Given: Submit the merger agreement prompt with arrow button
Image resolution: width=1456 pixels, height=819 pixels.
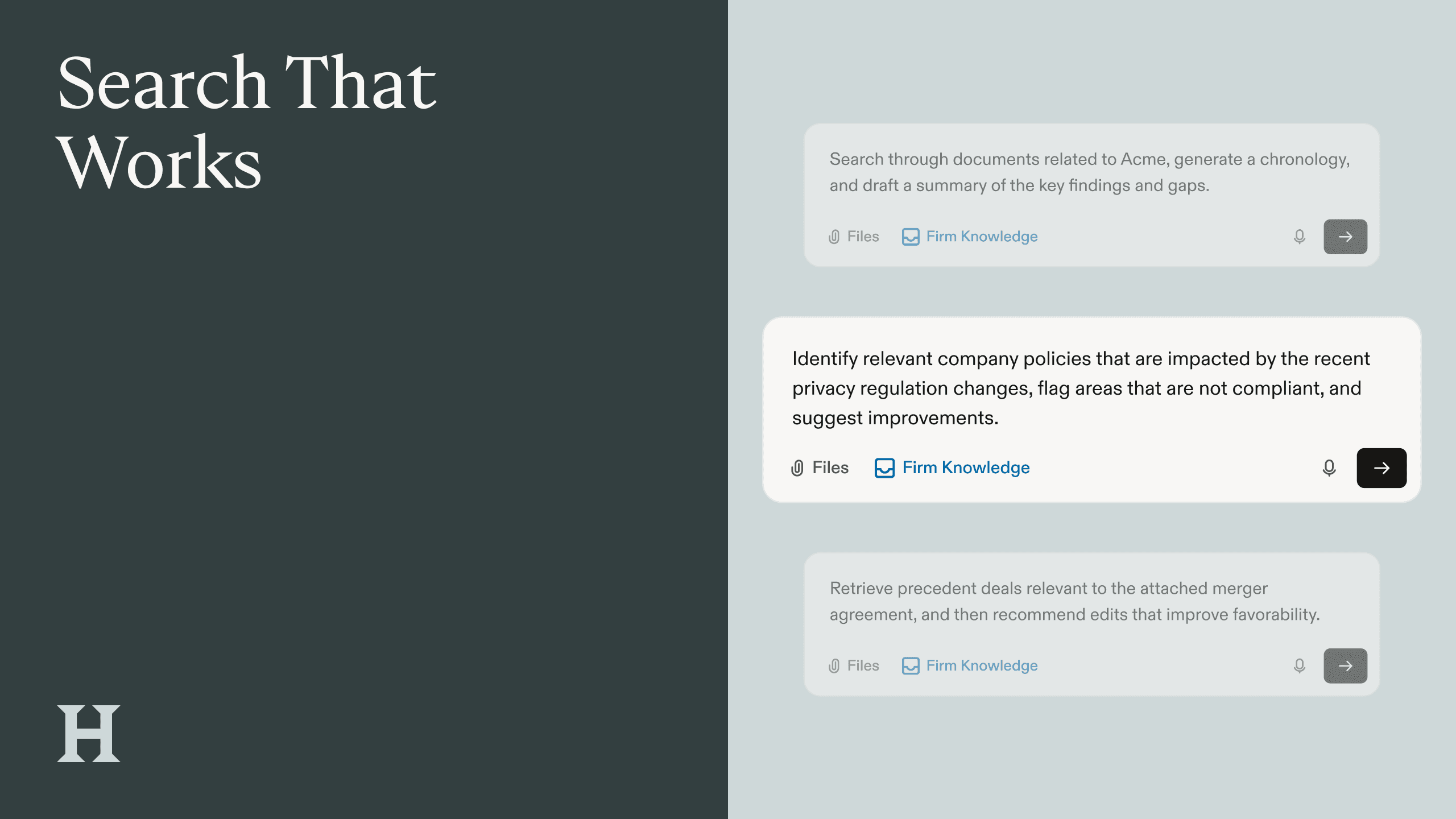Looking at the screenshot, I should (1345, 665).
